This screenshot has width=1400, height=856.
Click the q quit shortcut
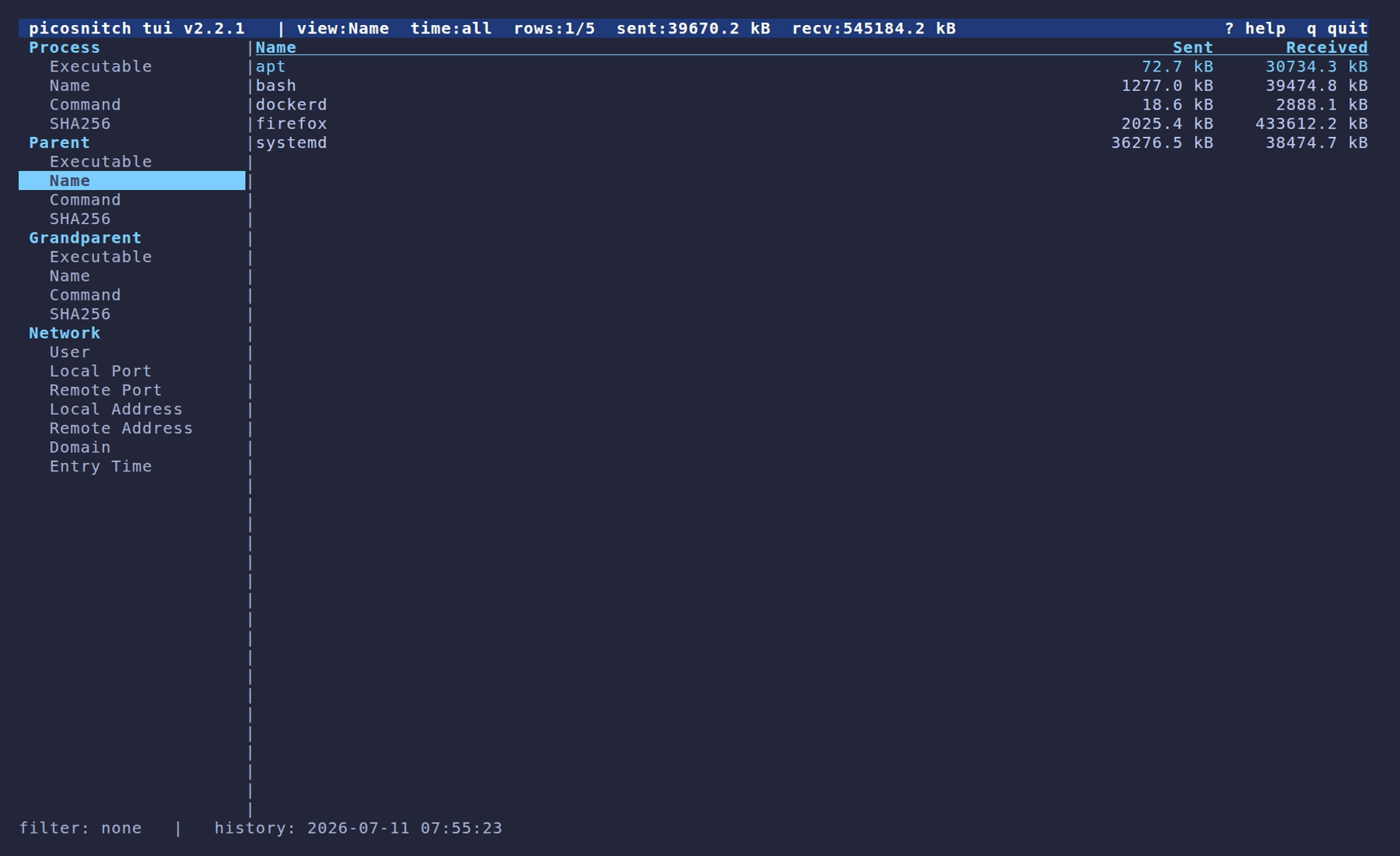point(1337,29)
